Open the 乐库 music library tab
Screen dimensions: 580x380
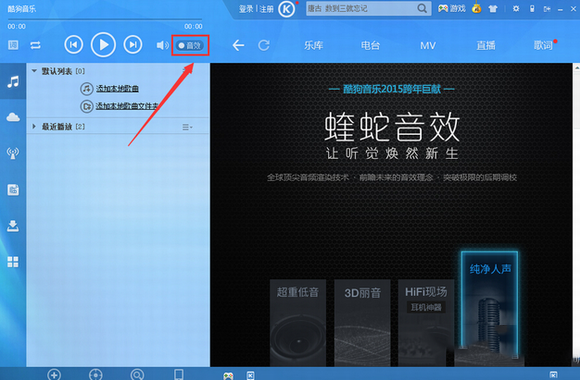coord(313,46)
